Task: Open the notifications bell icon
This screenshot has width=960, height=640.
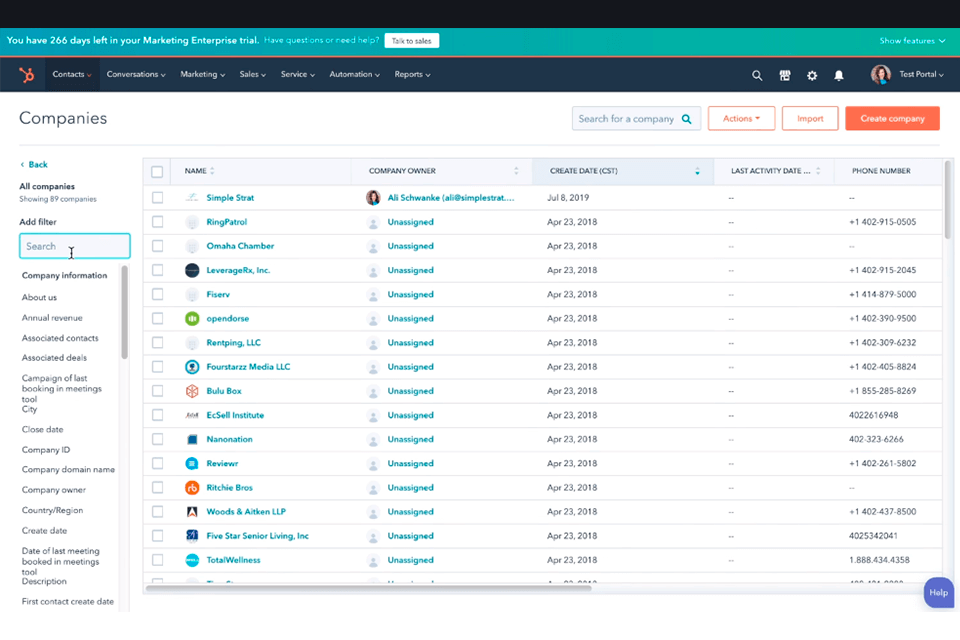Action: (x=838, y=74)
